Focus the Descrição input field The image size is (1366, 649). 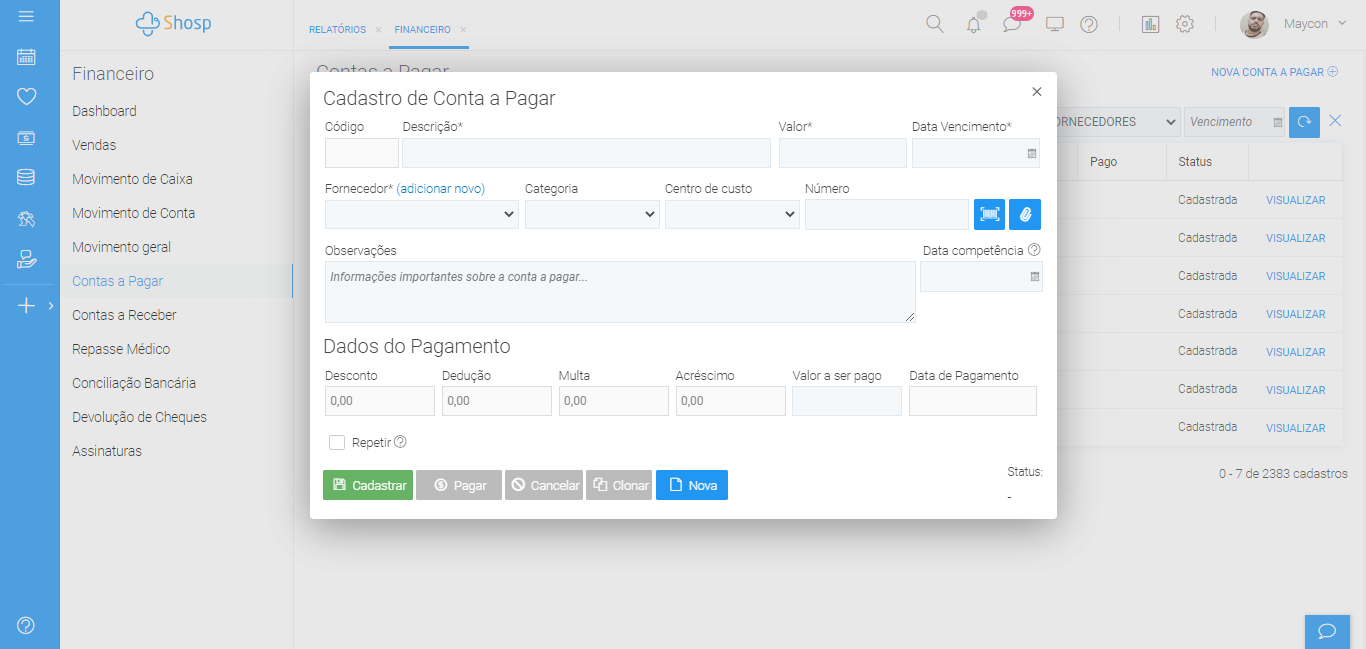coord(586,153)
